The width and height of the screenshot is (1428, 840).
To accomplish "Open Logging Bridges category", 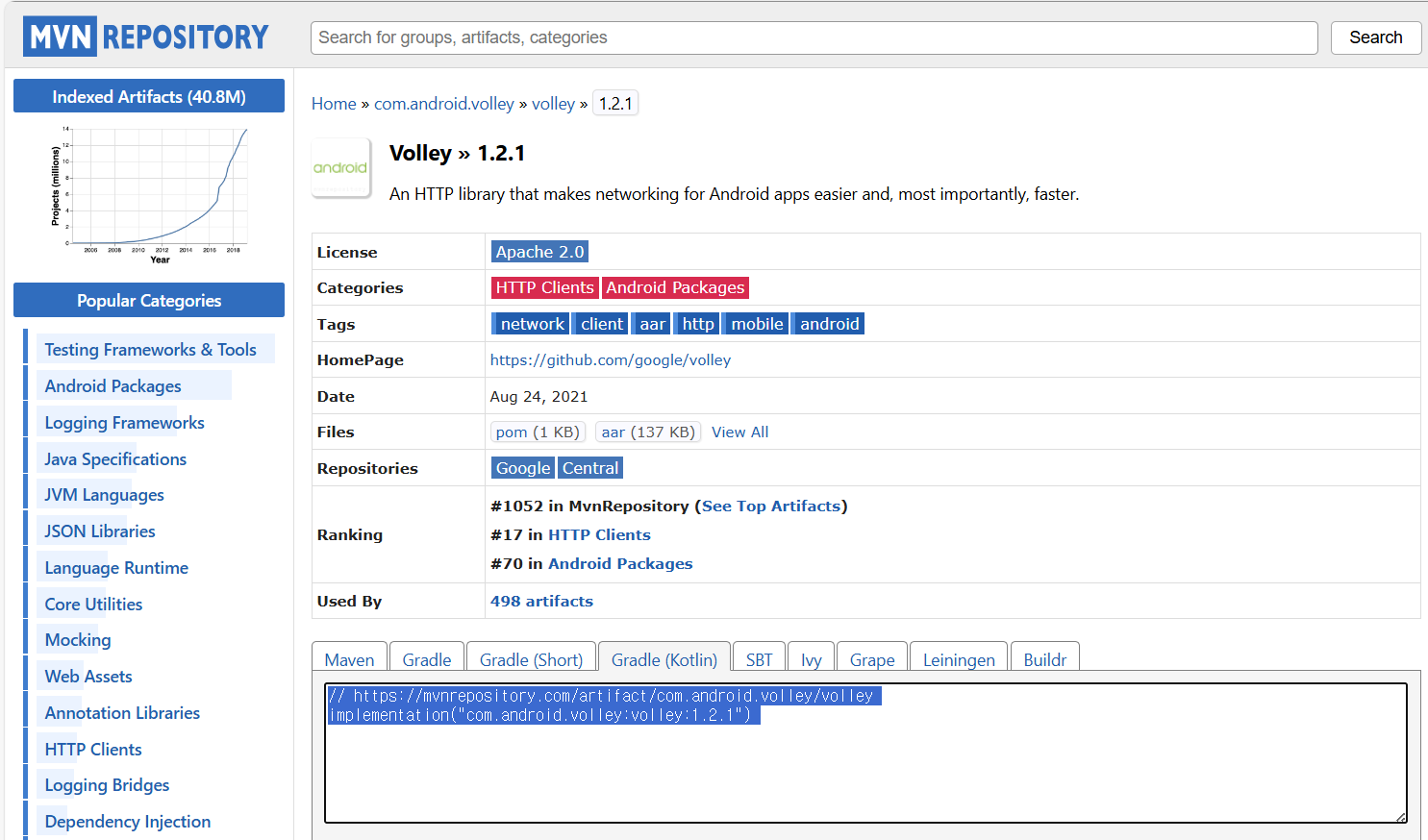I will (x=107, y=785).
